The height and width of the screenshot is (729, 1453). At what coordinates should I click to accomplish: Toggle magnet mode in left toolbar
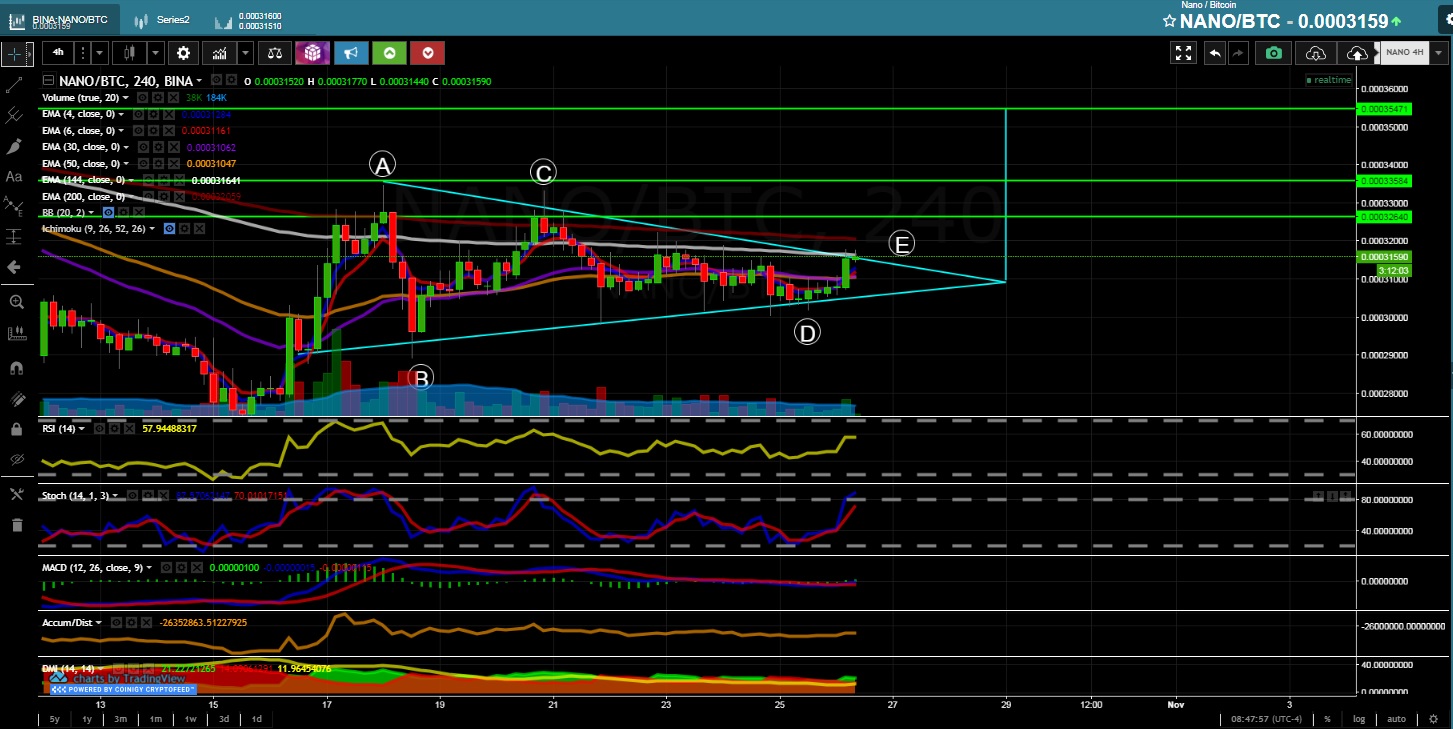coord(15,367)
